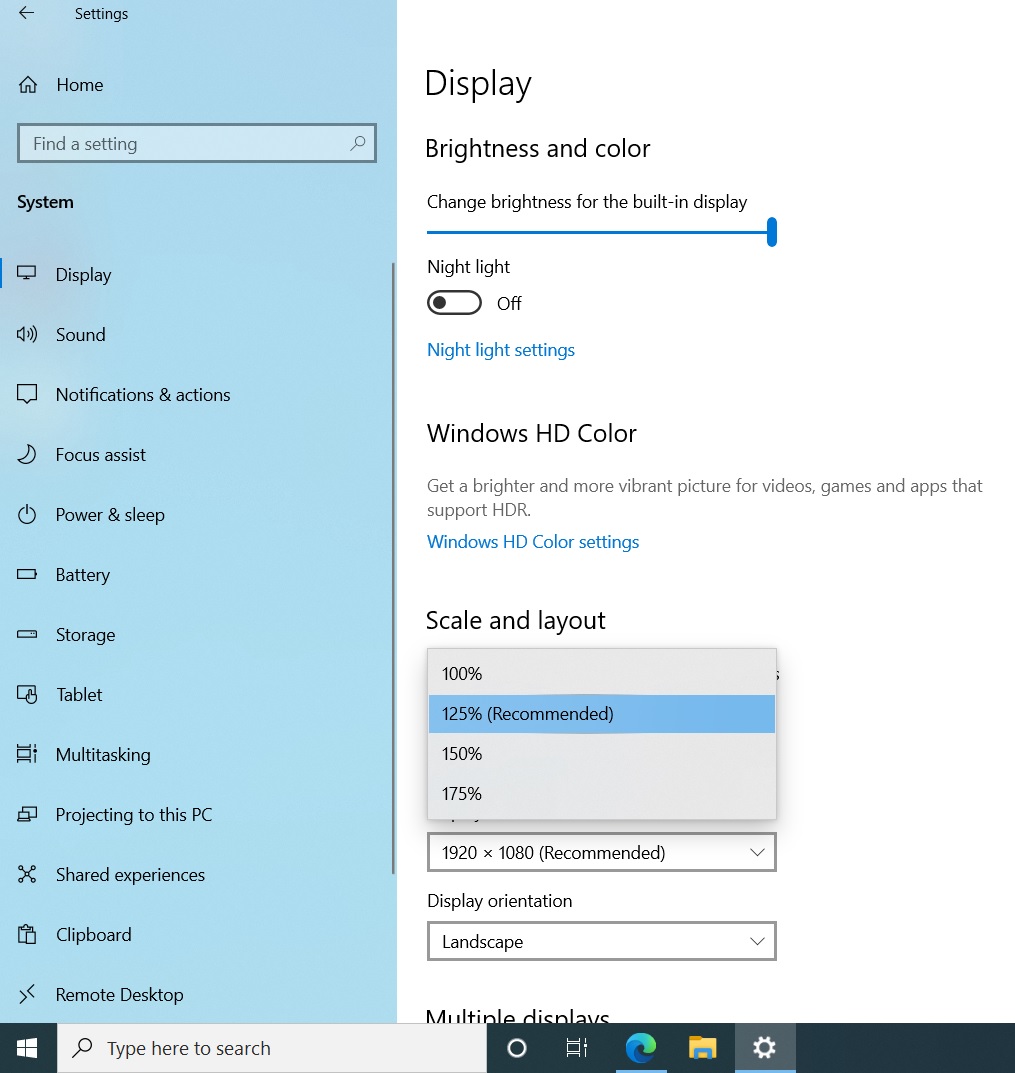
Task: Click the Power & sleep icon
Action: pos(27,514)
